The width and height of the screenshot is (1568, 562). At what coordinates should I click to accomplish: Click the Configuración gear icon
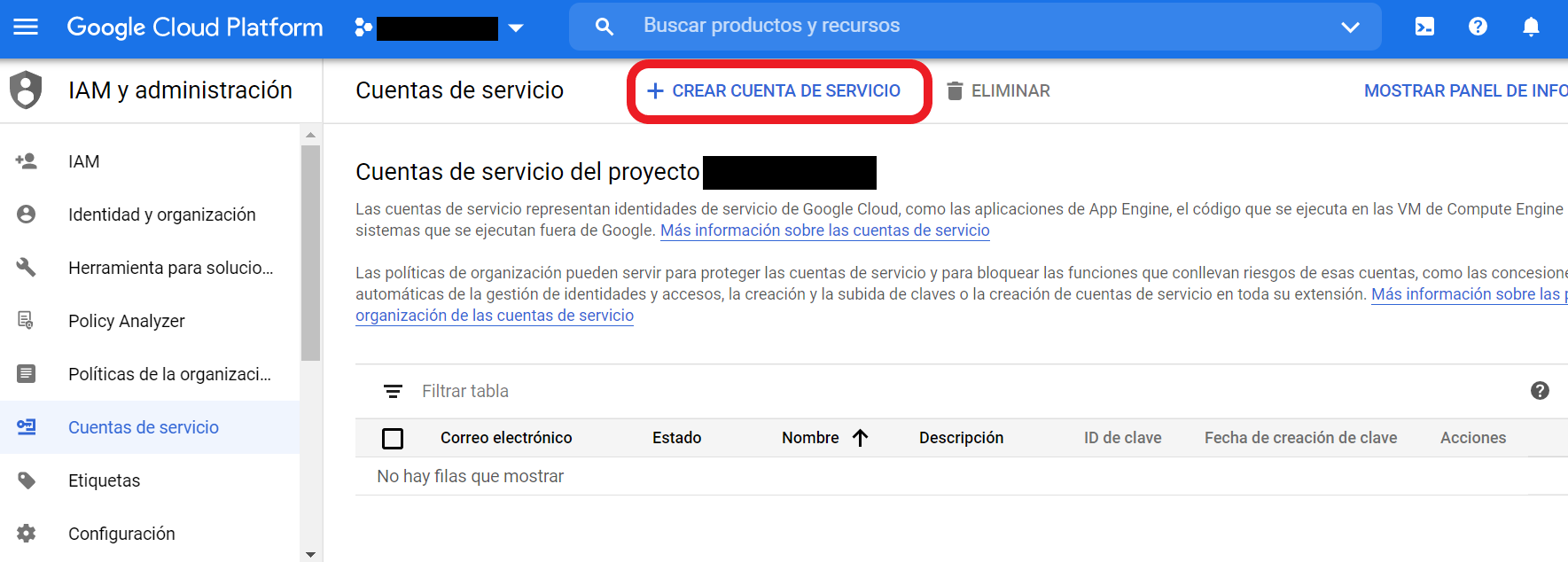(27, 534)
